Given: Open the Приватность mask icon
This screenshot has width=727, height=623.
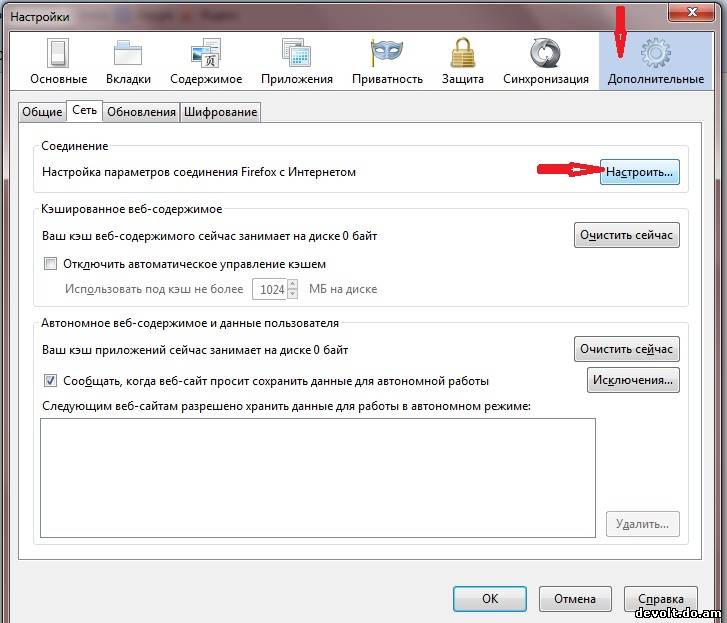Looking at the screenshot, I should tap(387, 53).
